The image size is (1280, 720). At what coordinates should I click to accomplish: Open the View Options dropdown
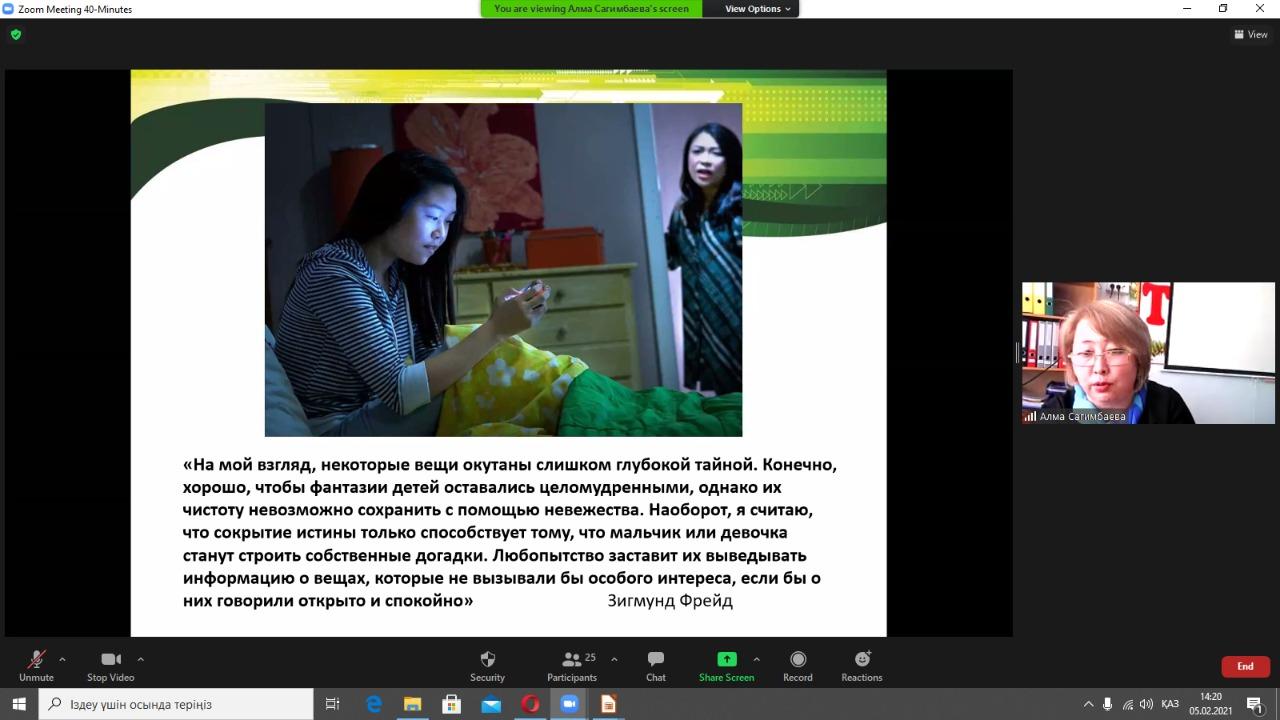[x=757, y=9]
